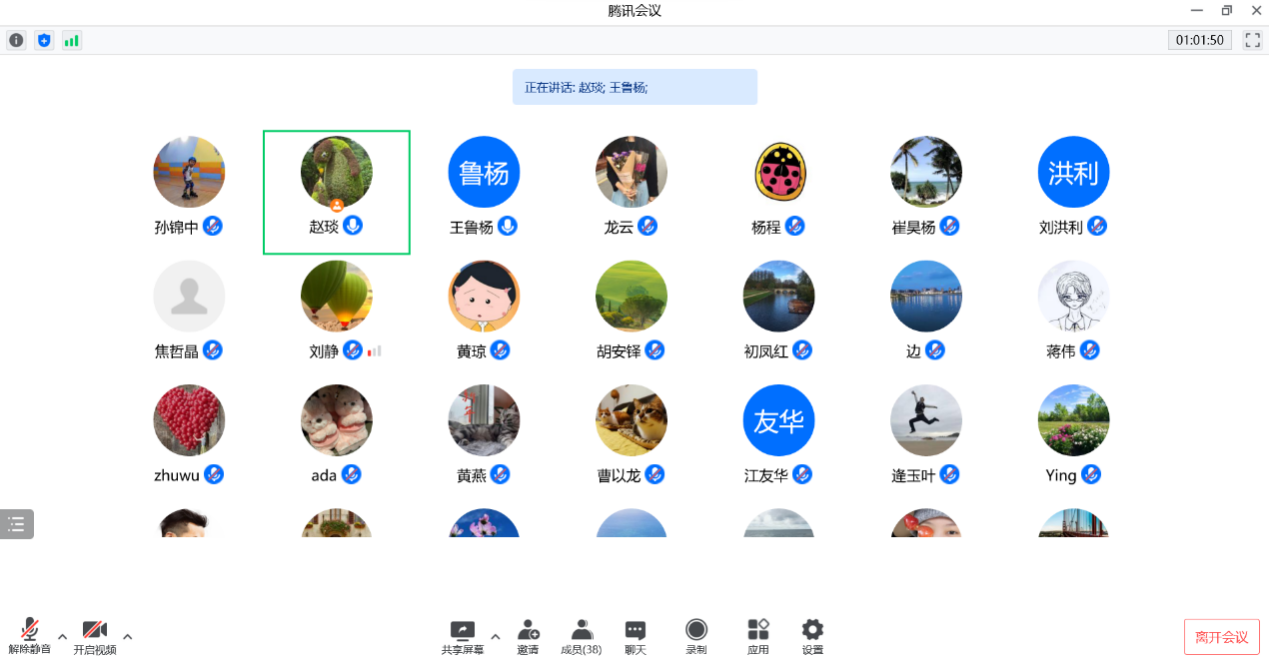Viewport: 1269px width, 660px height.
Task: Open the 应用 apps icon
Action: coord(758,635)
